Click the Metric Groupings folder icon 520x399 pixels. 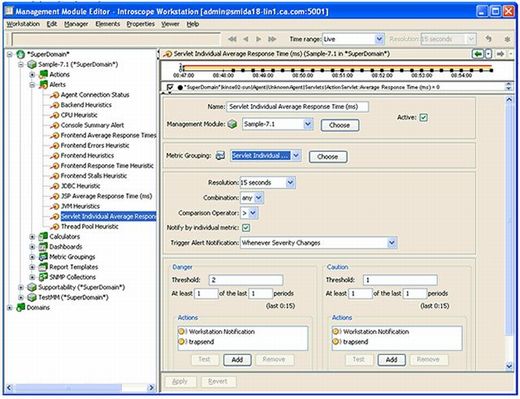click(x=43, y=257)
